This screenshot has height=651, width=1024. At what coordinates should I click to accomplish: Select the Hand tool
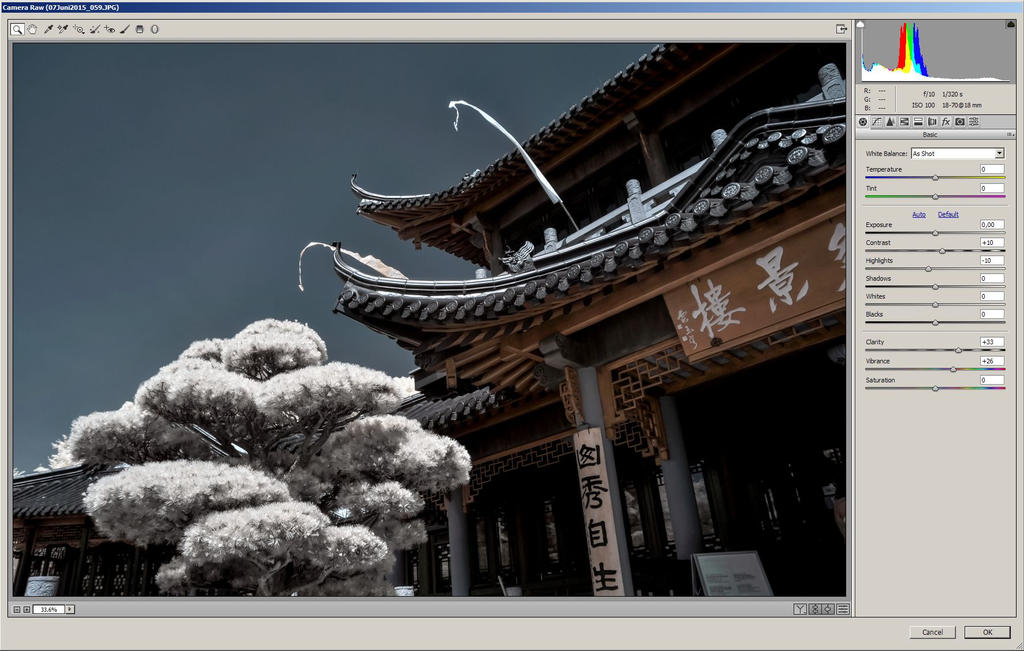[x=33, y=29]
